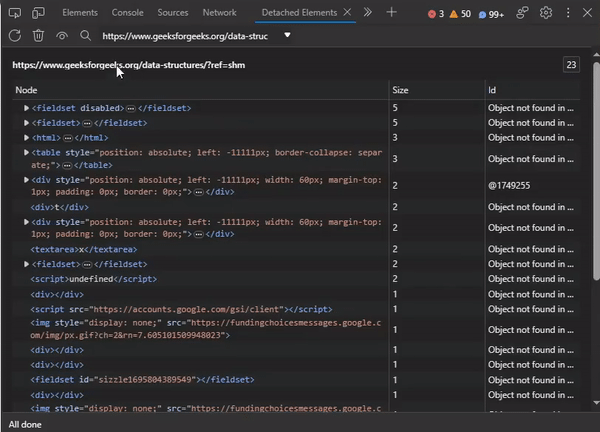Viewport: 600px width, 432px height.
Task: Click the red errors count indicator
Action: 436,13
